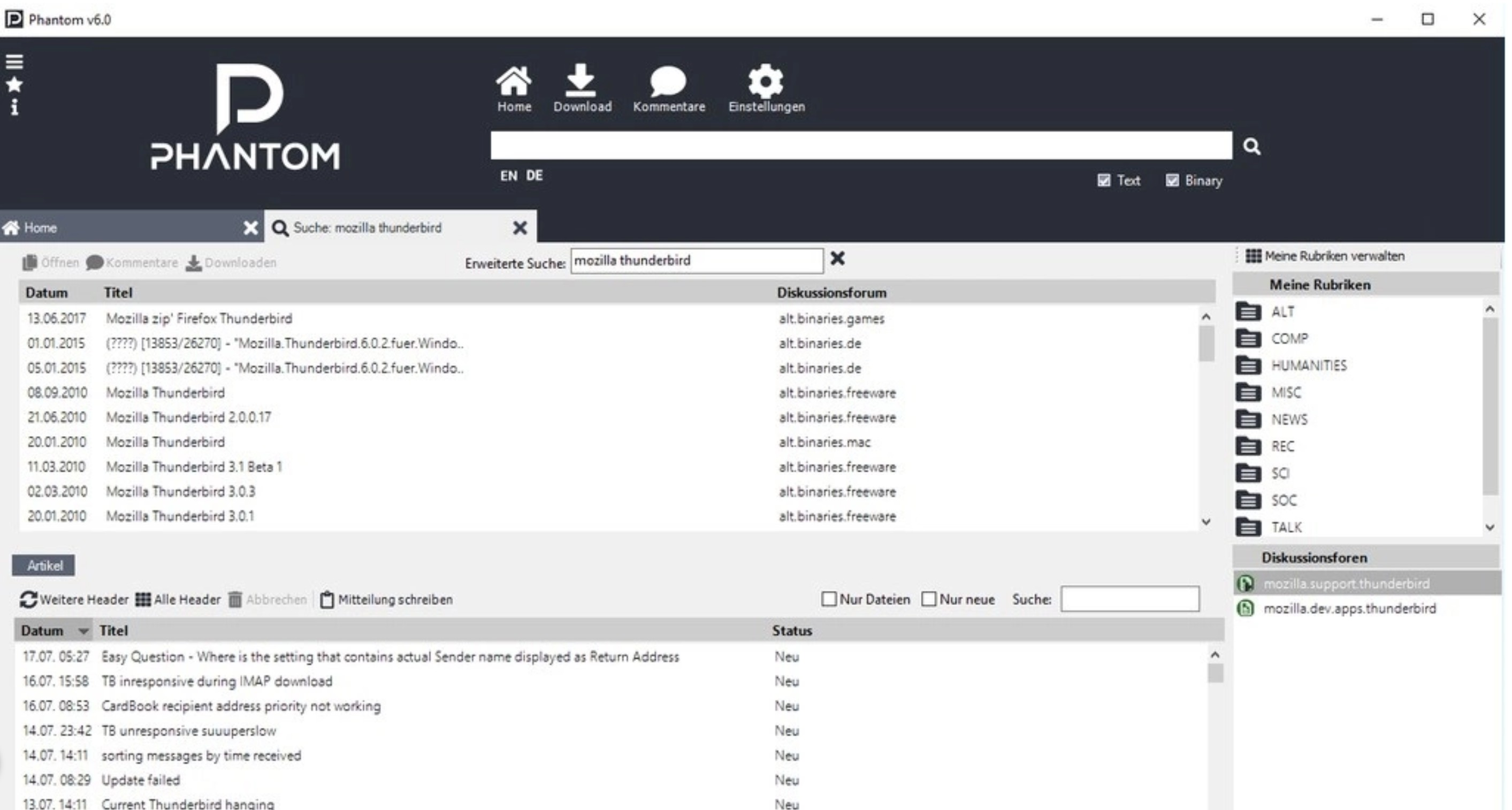Toggle the Binary checkbox
The width and height of the screenshot is (1512, 810).
click(x=1172, y=180)
